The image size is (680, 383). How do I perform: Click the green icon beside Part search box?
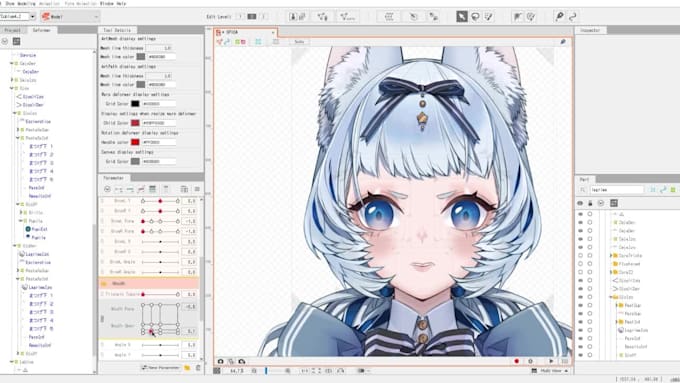click(673, 190)
